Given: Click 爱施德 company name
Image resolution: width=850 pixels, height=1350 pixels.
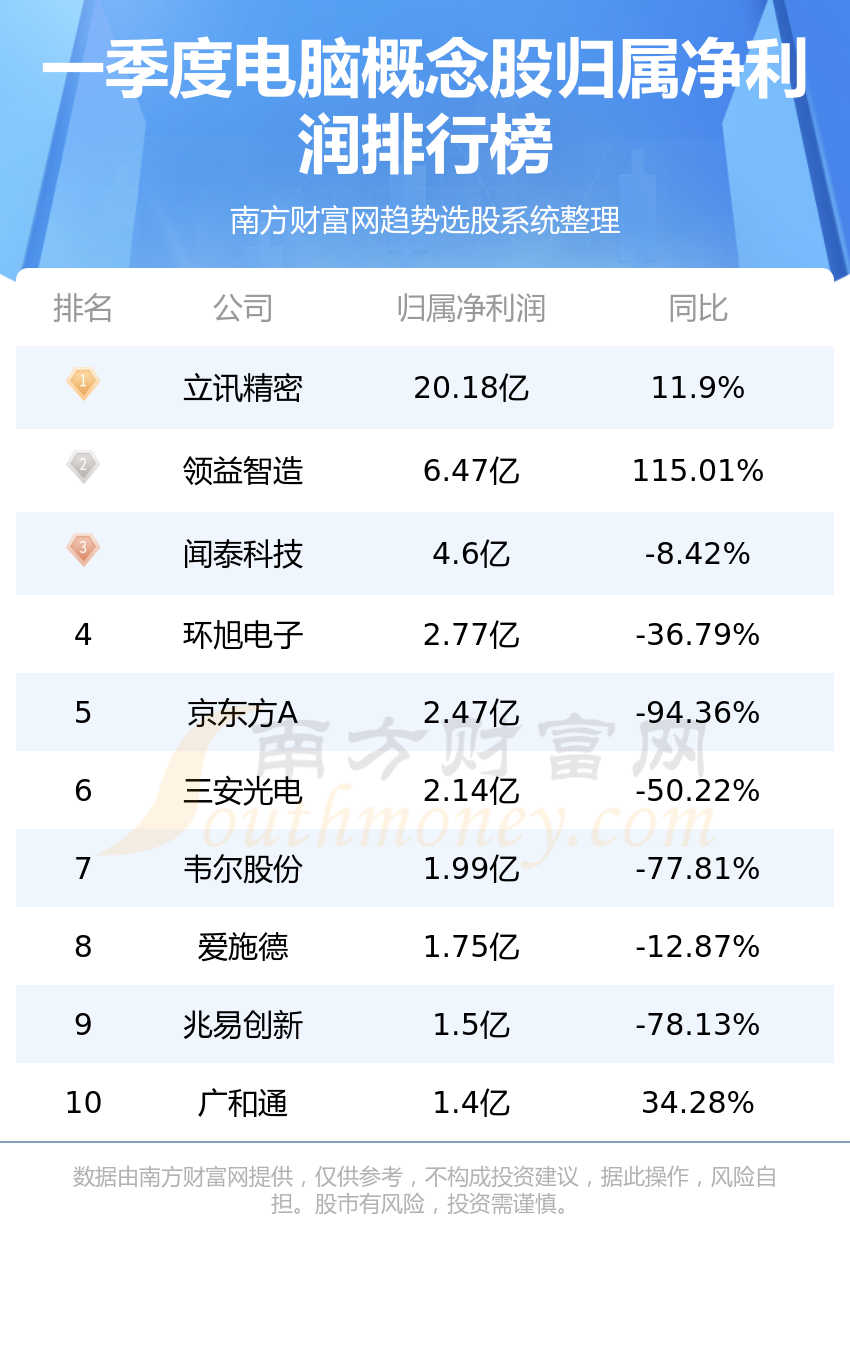Looking at the screenshot, I should (x=243, y=947).
